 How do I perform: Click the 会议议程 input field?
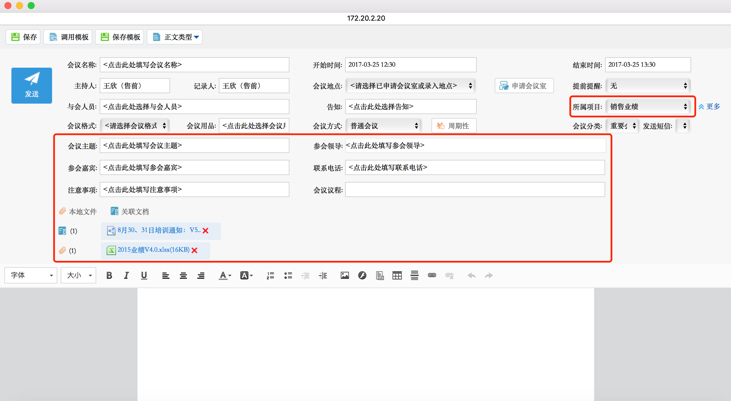point(475,190)
